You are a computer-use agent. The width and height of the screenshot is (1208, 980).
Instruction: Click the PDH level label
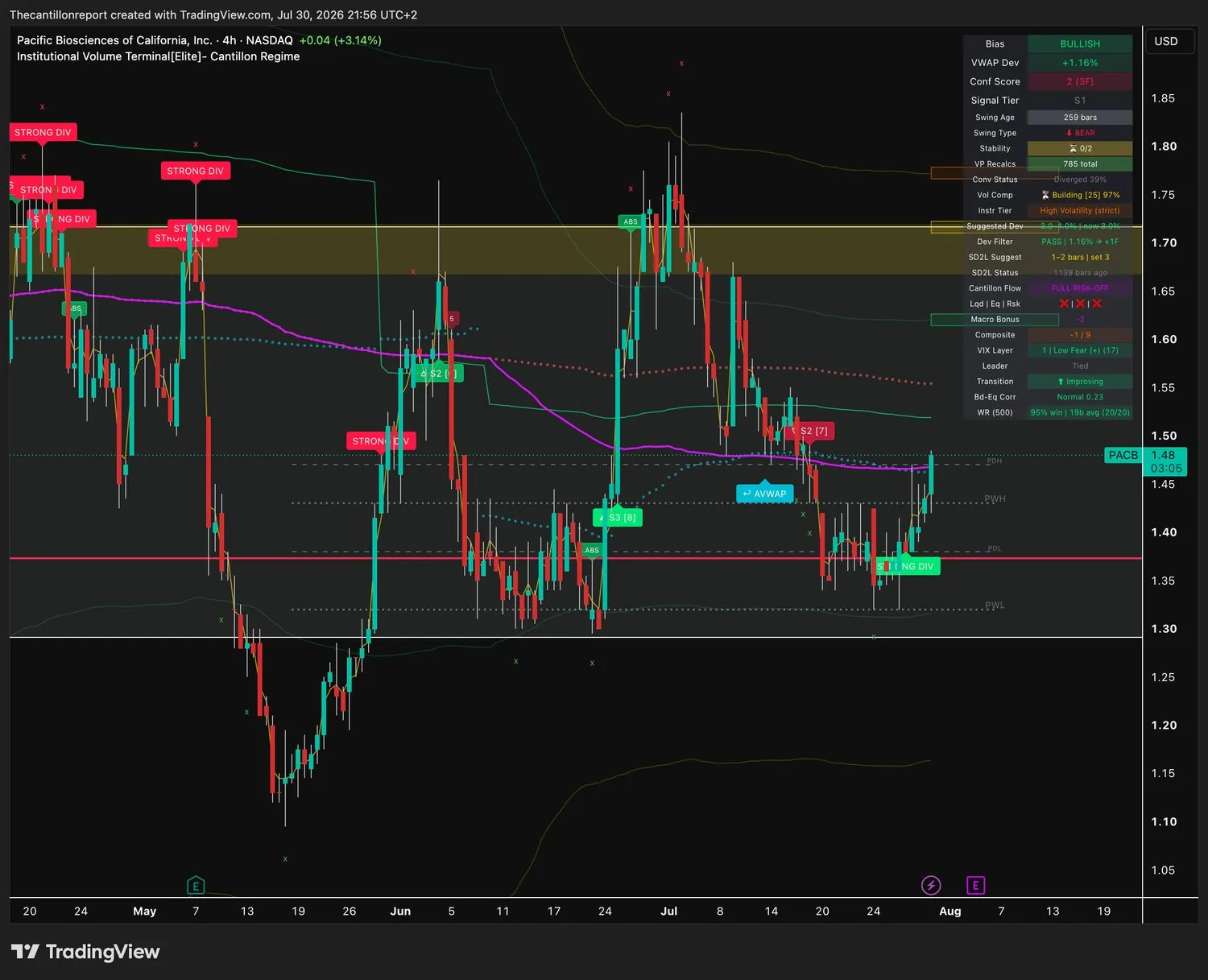point(995,461)
